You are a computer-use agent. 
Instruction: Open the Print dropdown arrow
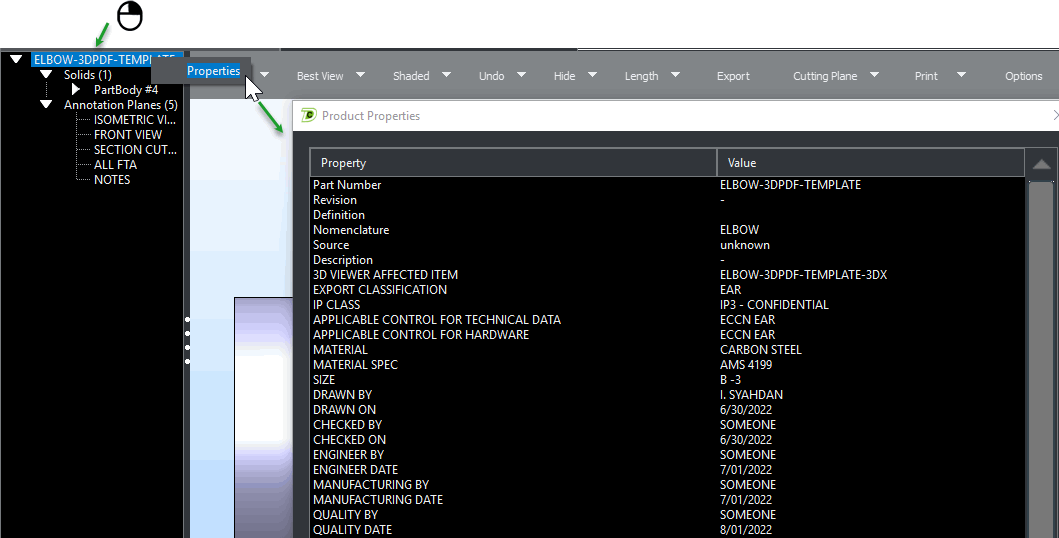(962, 75)
